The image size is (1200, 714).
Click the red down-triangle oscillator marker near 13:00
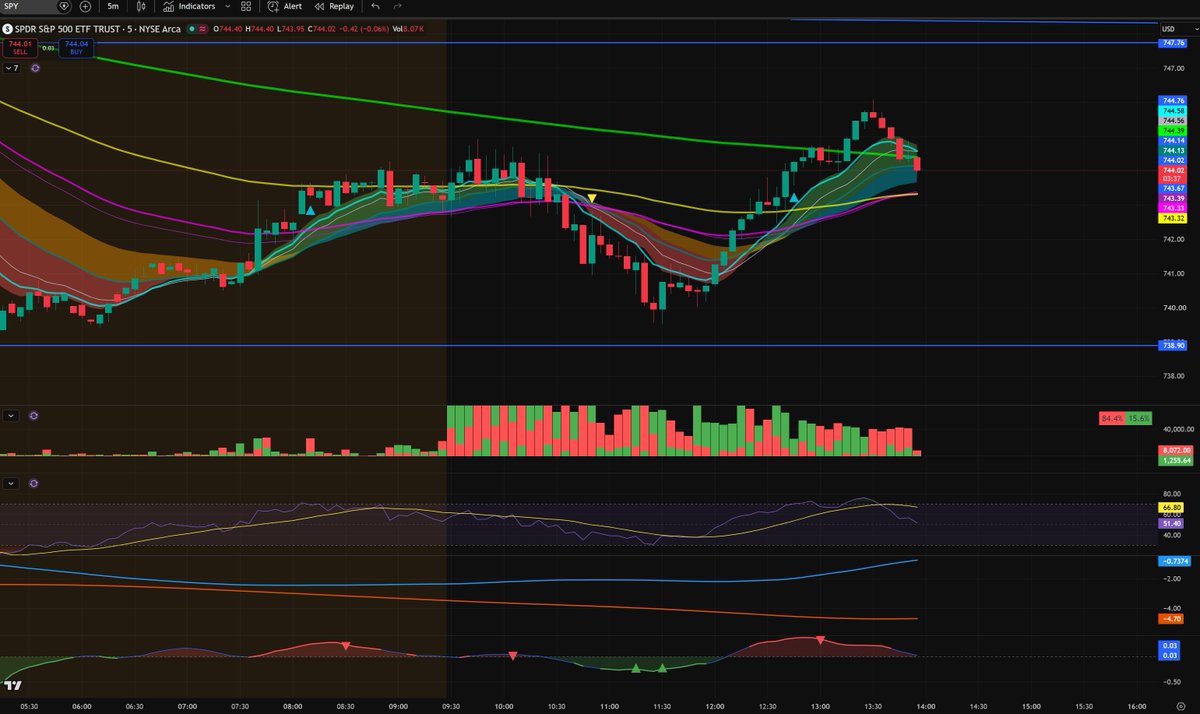click(x=820, y=639)
